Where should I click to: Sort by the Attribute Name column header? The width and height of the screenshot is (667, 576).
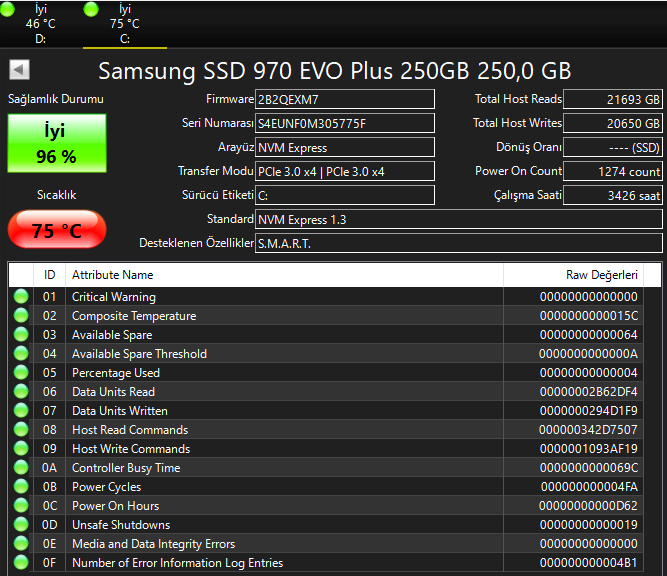[x=284, y=275]
